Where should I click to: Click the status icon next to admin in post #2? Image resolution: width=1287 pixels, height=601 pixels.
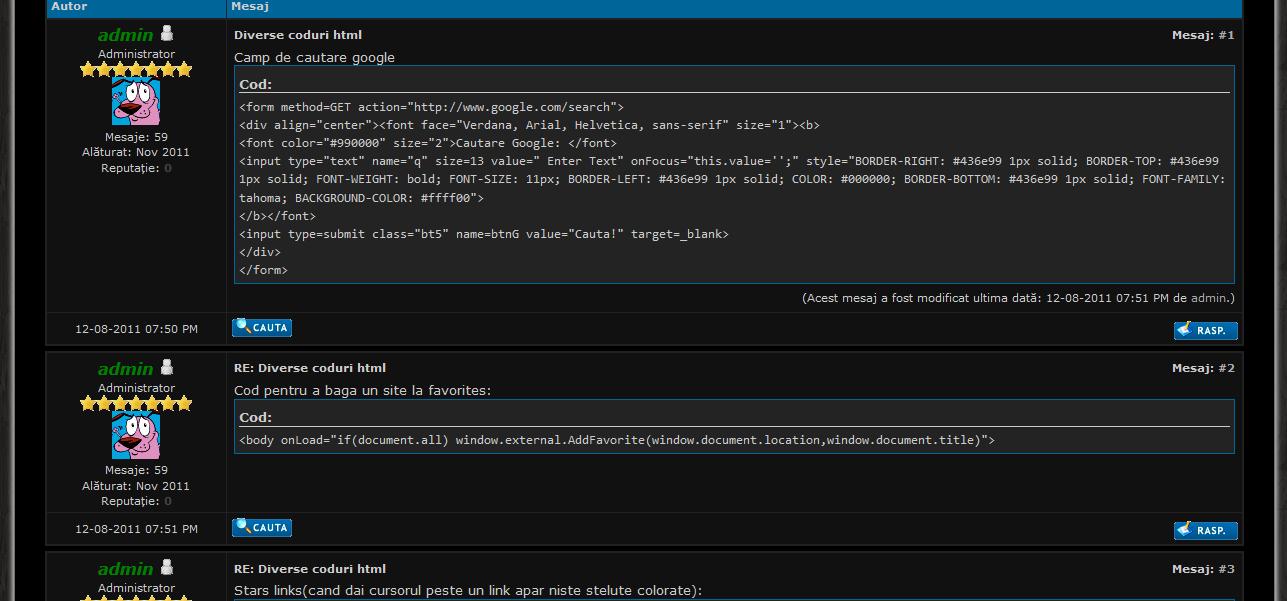pyautogui.click(x=167, y=368)
